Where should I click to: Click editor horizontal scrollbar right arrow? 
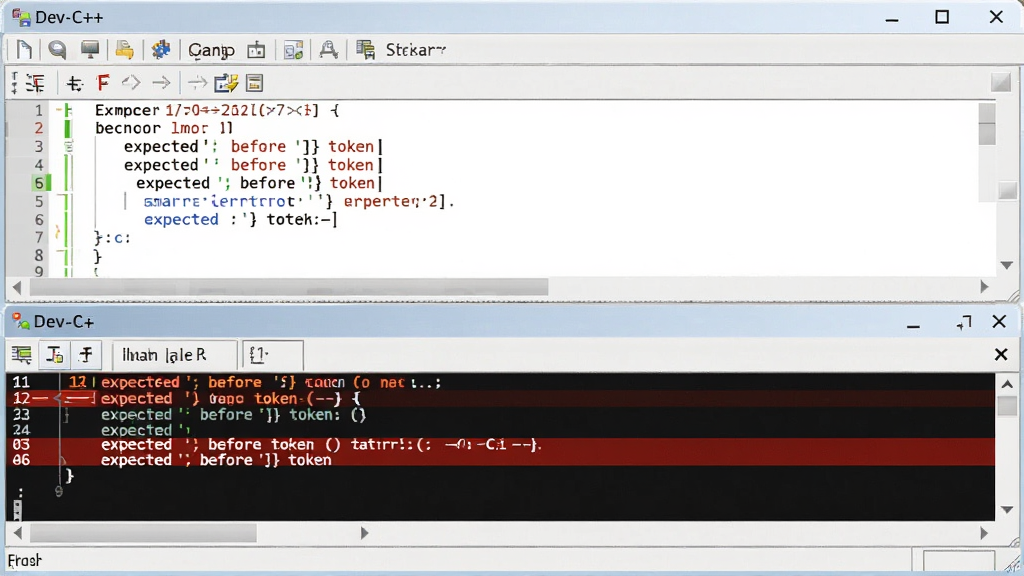984,287
